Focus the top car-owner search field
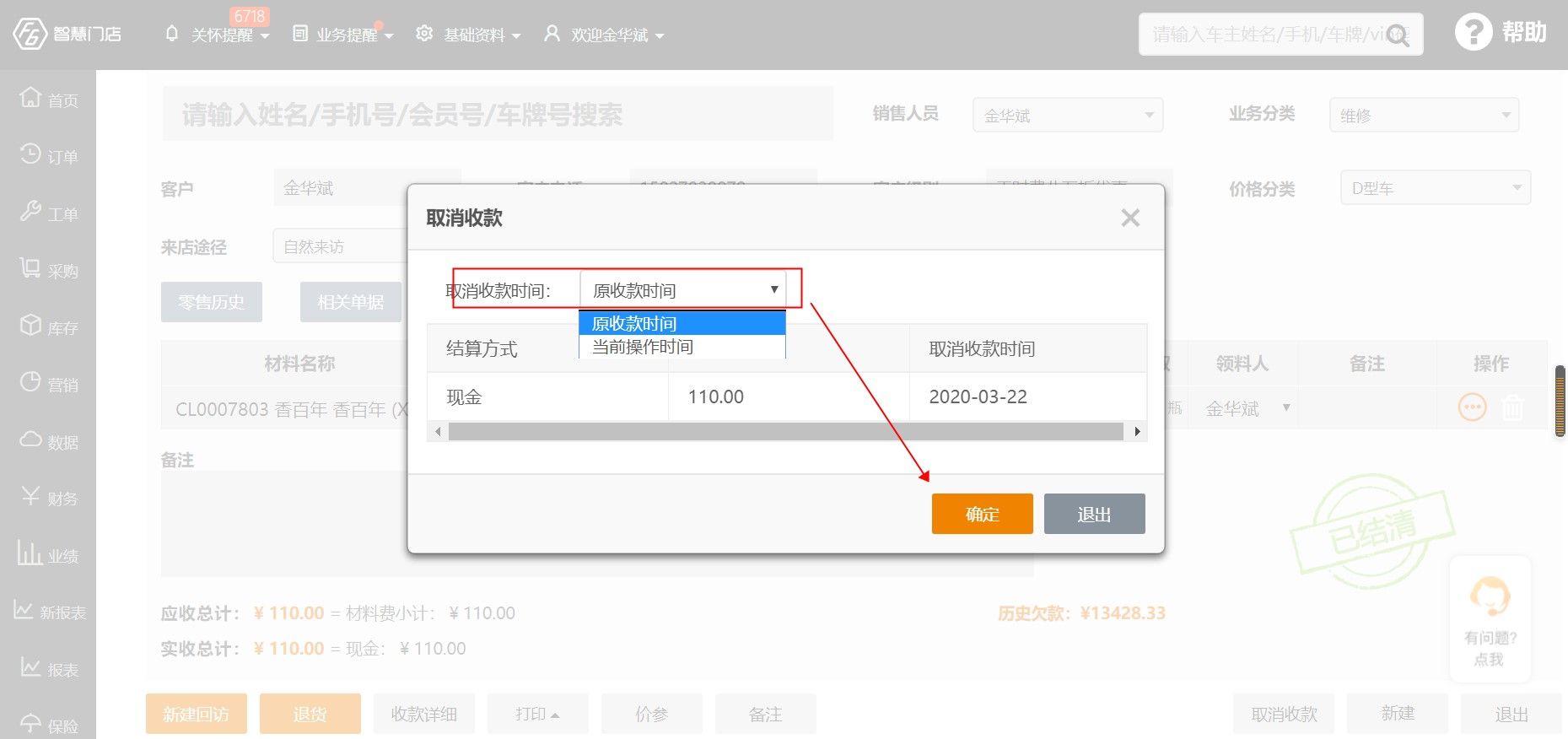This screenshot has width=1568, height=739. 1281,35
